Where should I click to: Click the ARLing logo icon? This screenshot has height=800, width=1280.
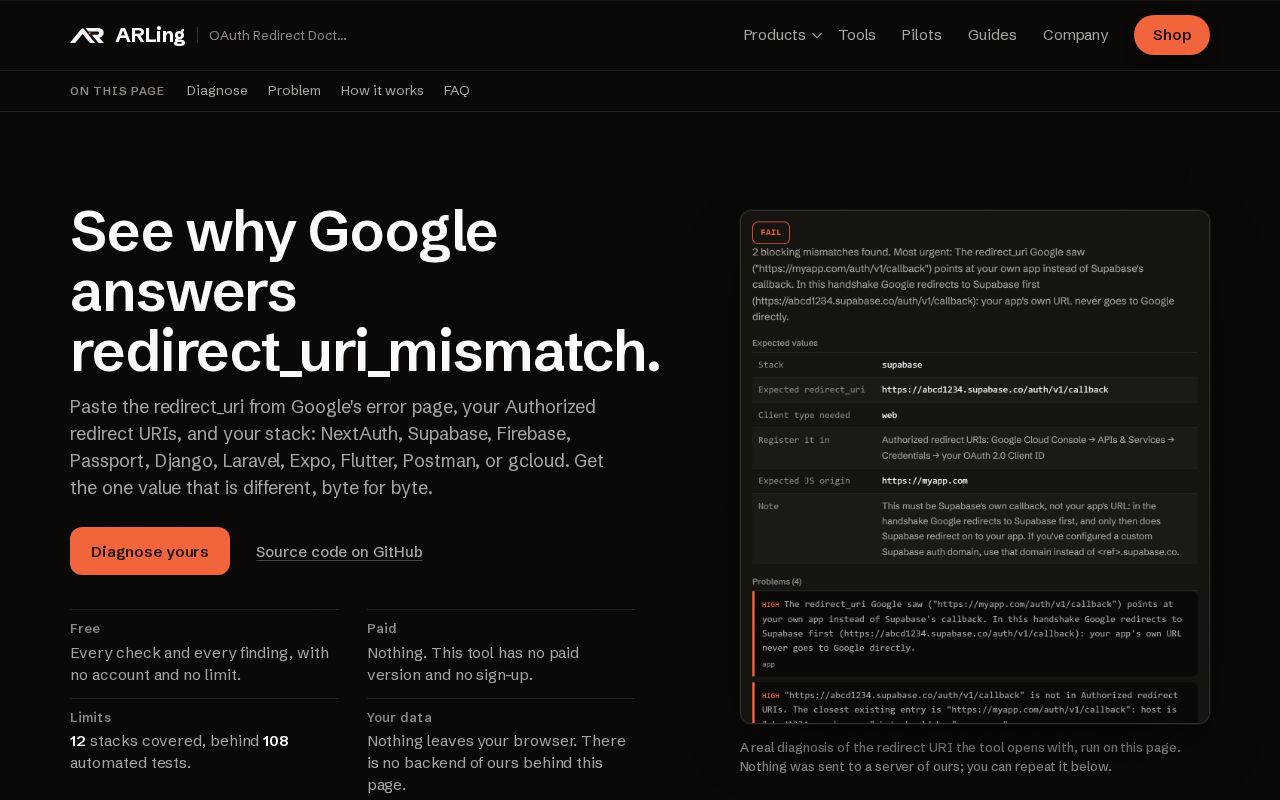click(87, 35)
